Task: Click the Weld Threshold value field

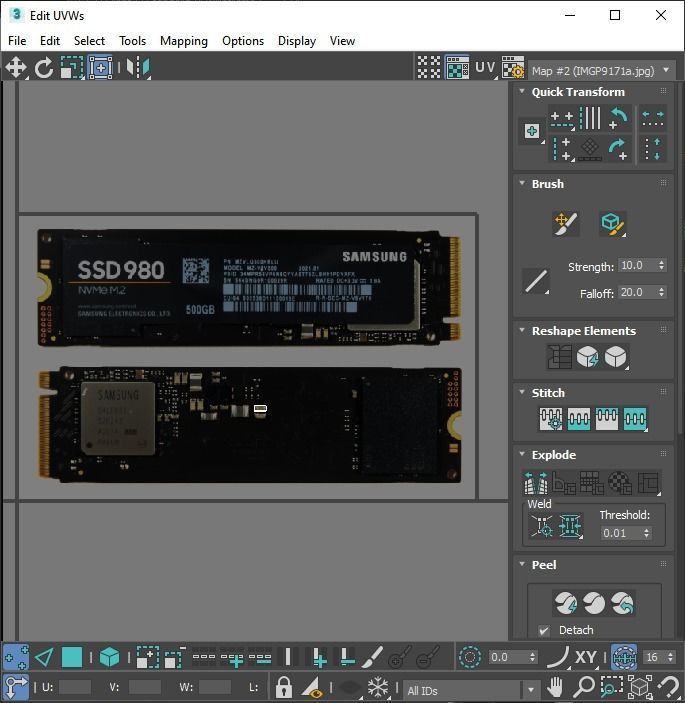Action: coord(621,533)
